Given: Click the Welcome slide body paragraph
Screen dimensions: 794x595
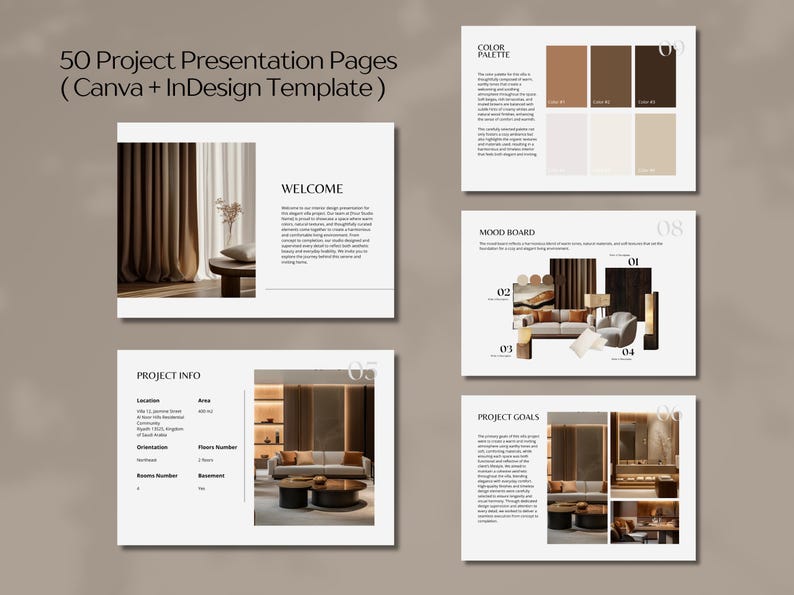Looking at the screenshot, I should (x=327, y=235).
